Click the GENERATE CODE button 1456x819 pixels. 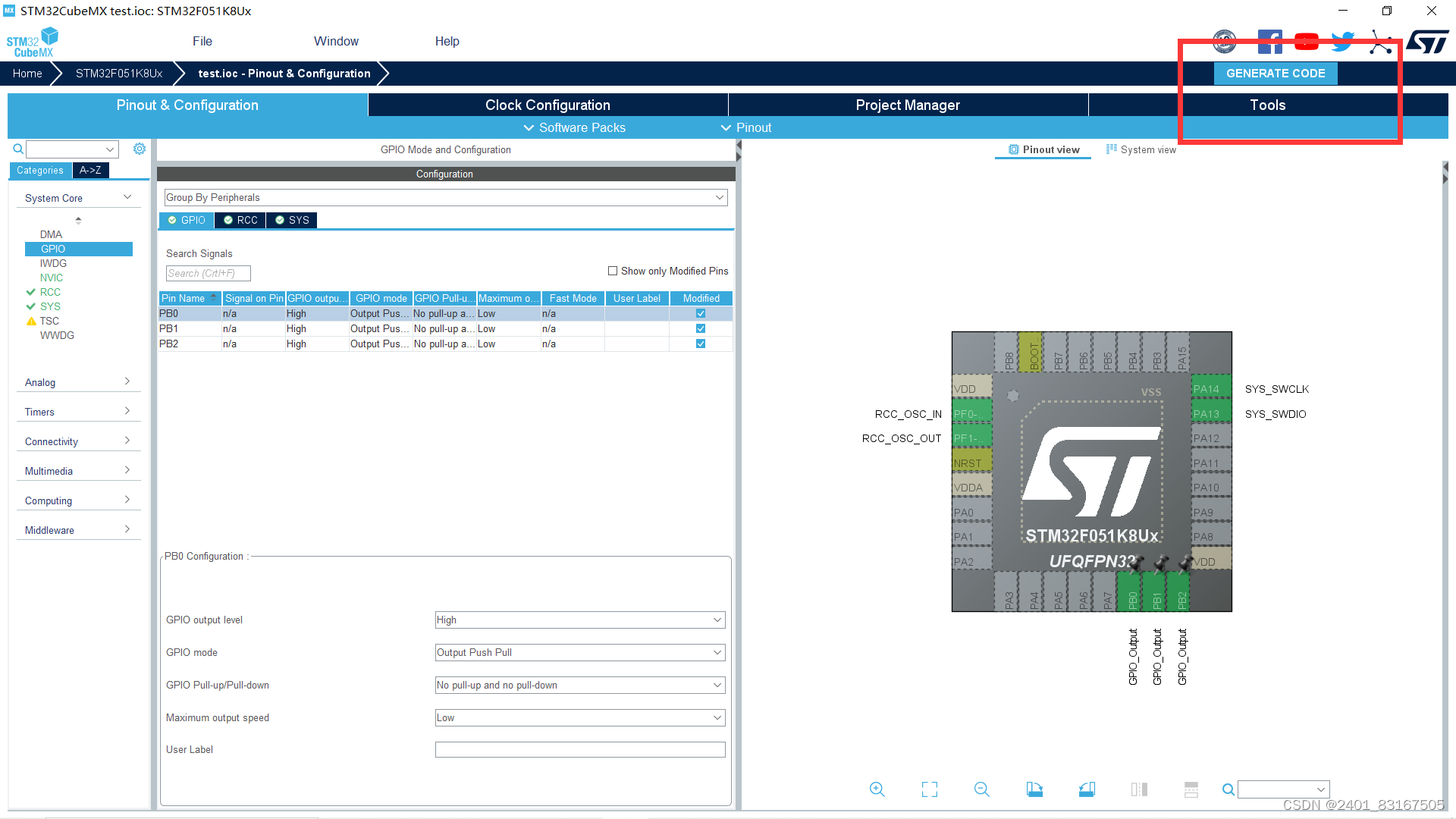pyautogui.click(x=1276, y=74)
